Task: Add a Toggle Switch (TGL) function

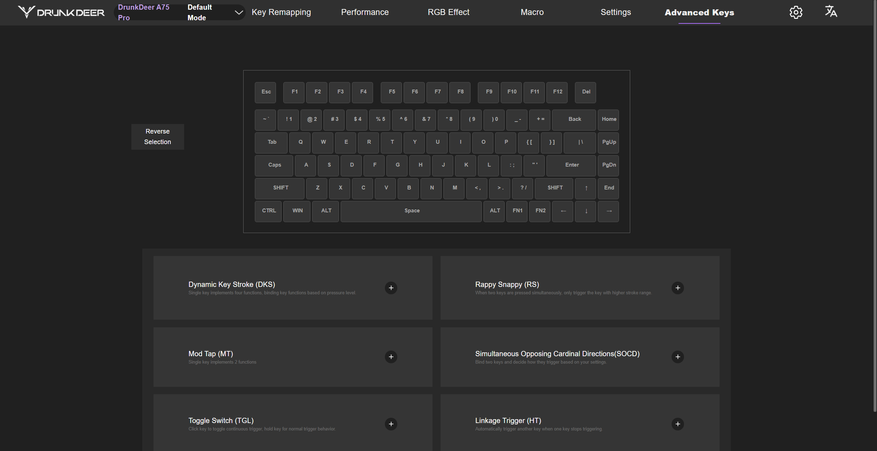Action: pyautogui.click(x=391, y=424)
